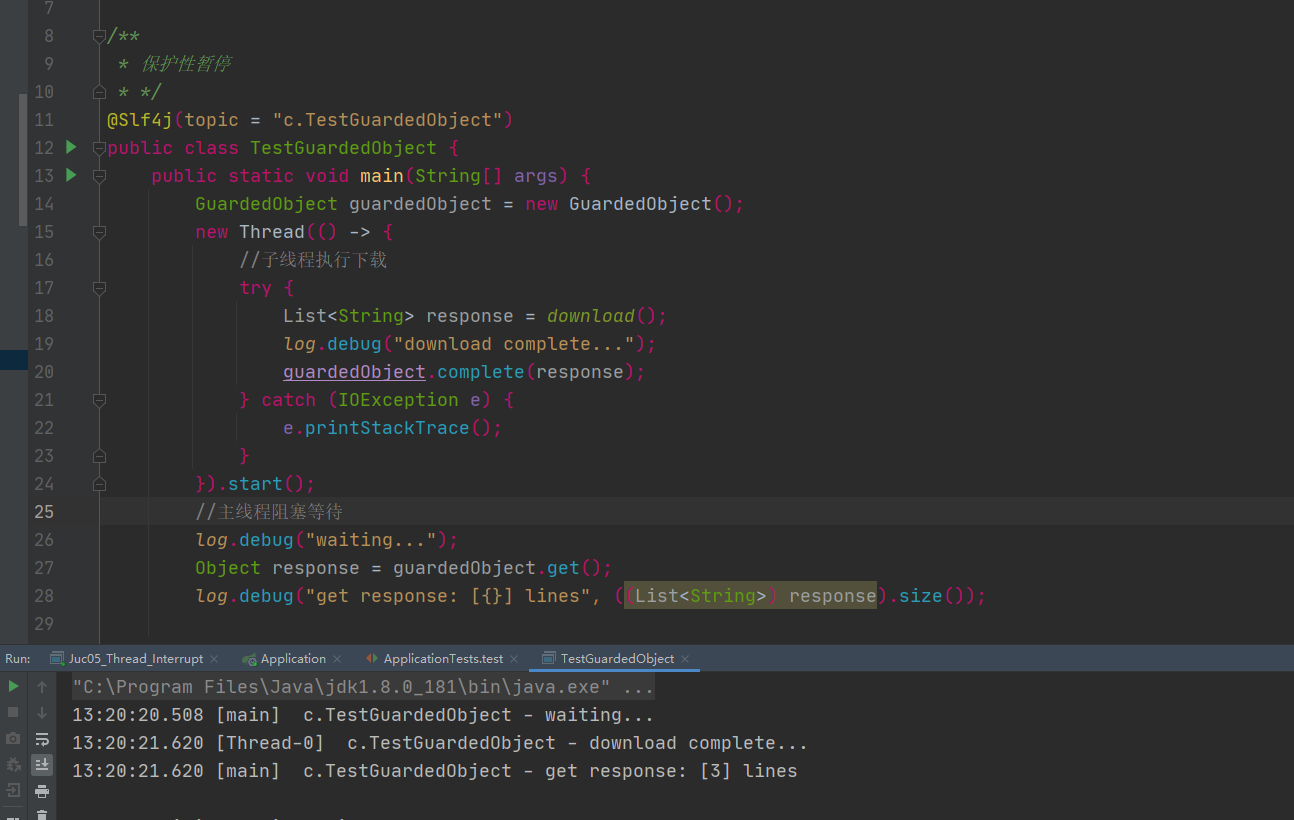The width and height of the screenshot is (1294, 820).
Task: Click the "download complete..." string literal
Action: coord(514,344)
